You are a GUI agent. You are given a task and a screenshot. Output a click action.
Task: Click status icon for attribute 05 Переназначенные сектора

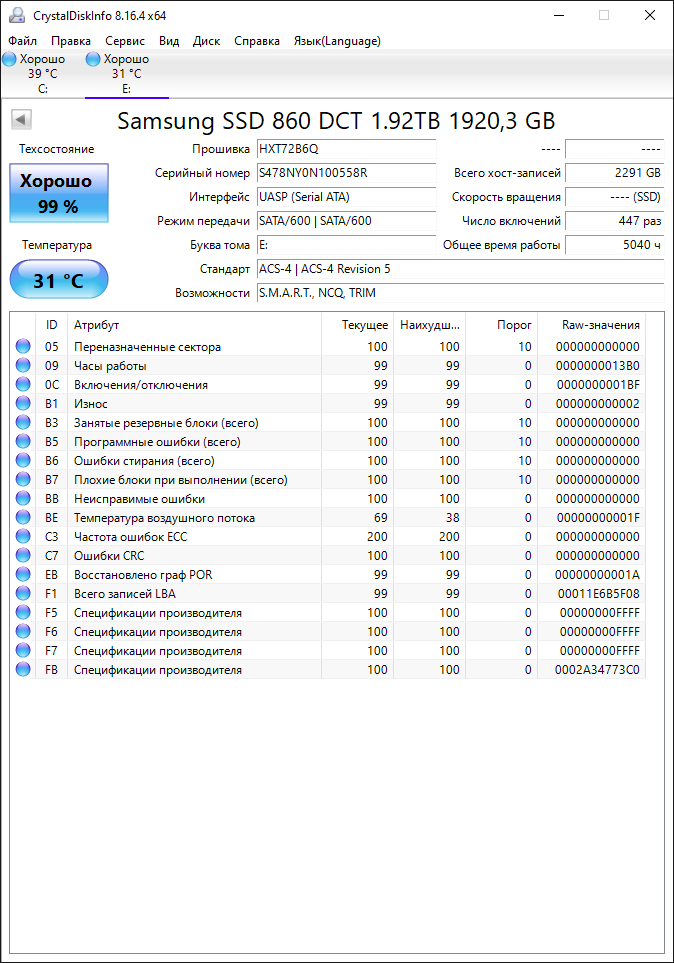click(23, 346)
